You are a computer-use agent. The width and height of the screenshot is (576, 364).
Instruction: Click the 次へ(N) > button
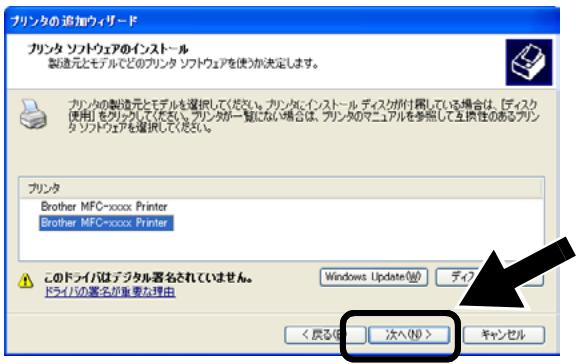tap(409, 335)
